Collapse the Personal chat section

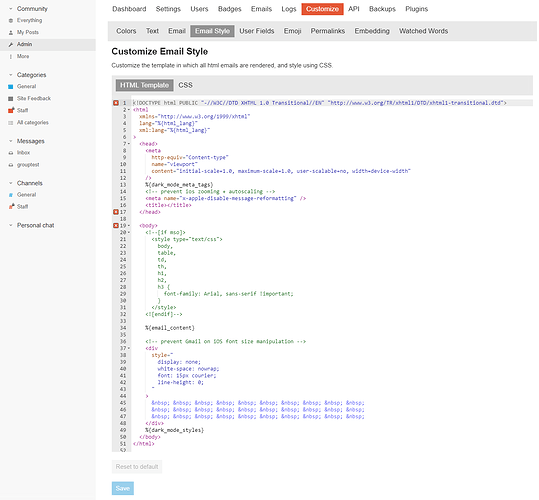(11, 225)
